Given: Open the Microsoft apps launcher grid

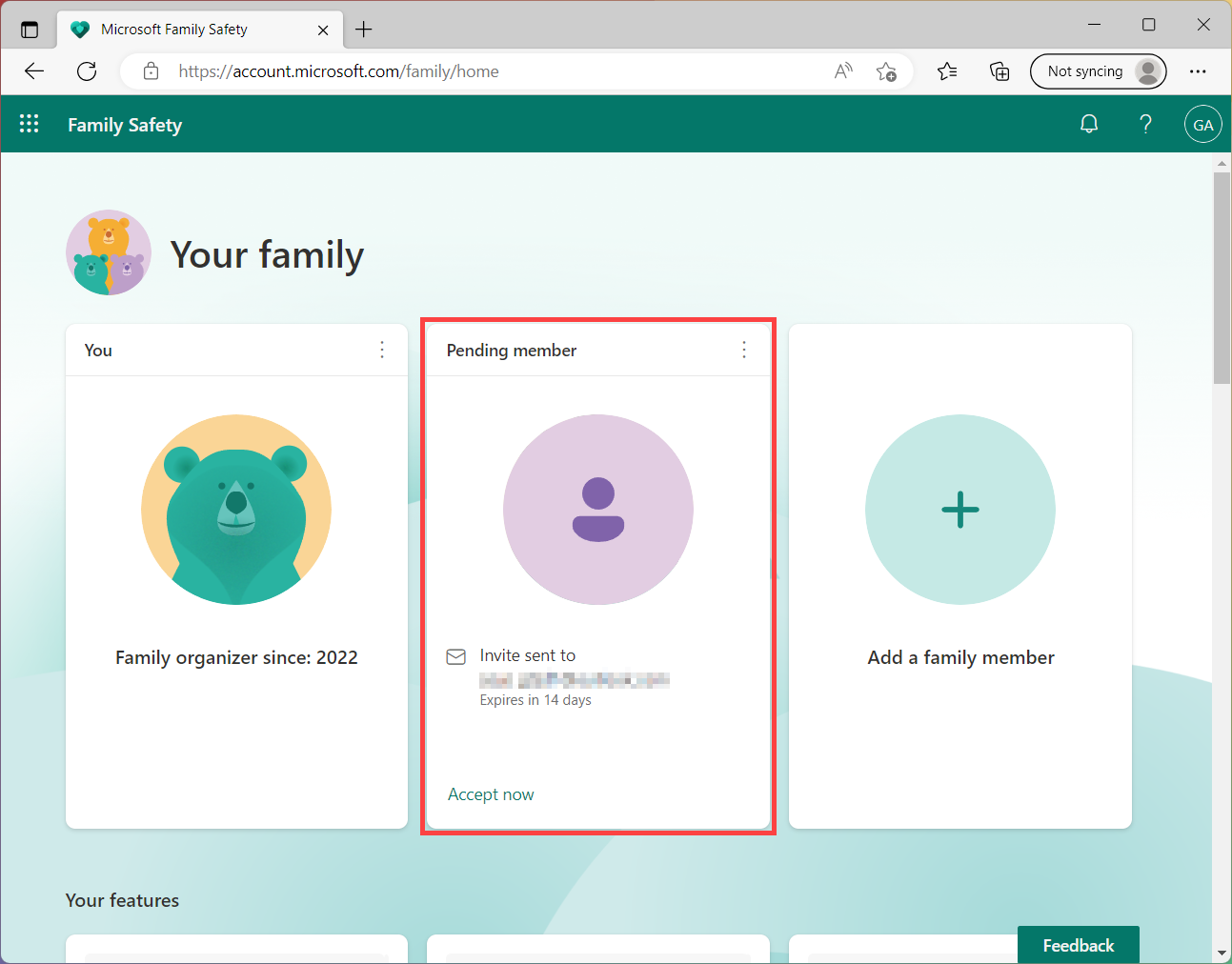Looking at the screenshot, I should click(x=30, y=124).
